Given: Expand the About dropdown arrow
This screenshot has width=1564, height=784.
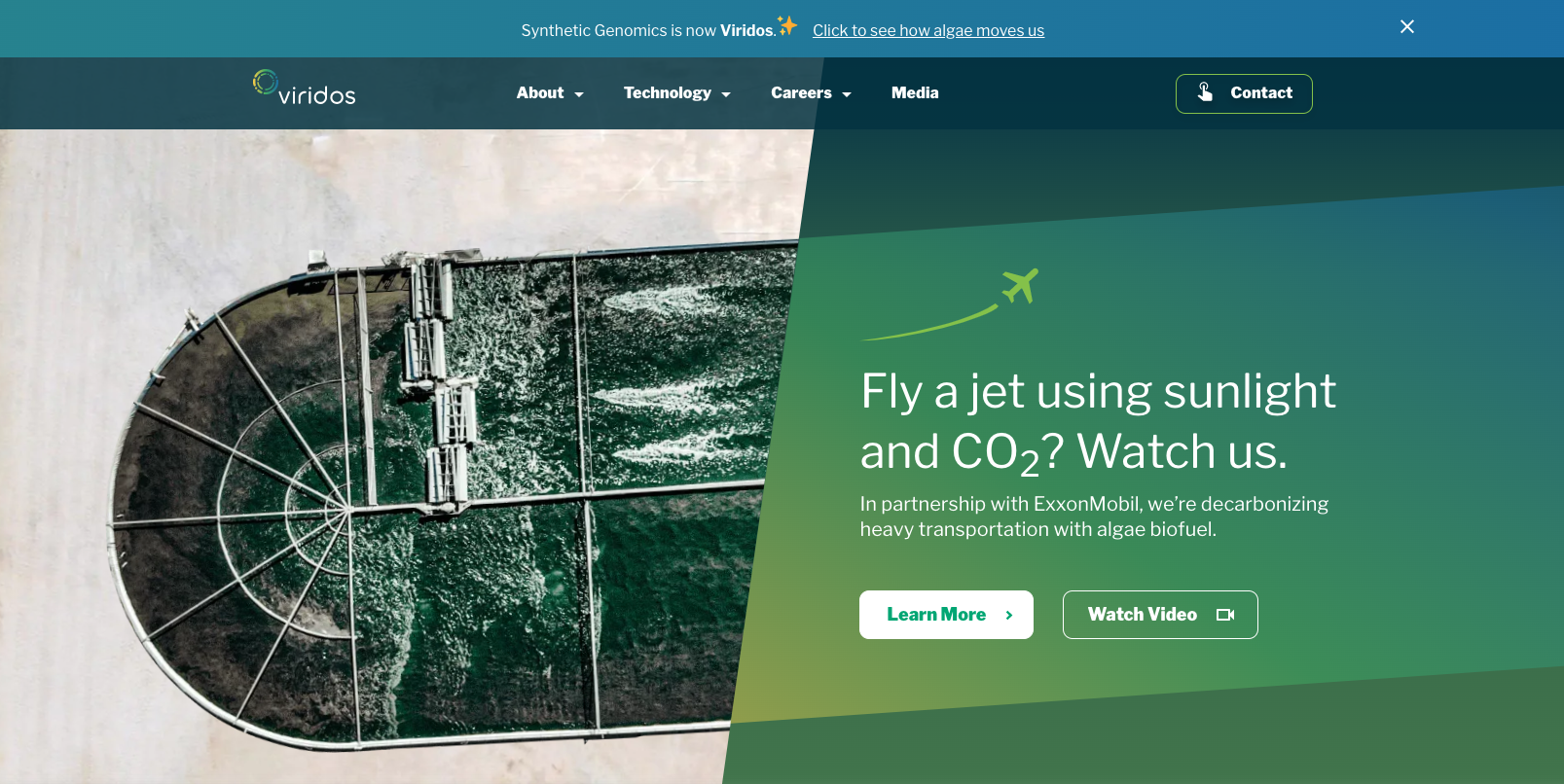Looking at the screenshot, I should (579, 94).
